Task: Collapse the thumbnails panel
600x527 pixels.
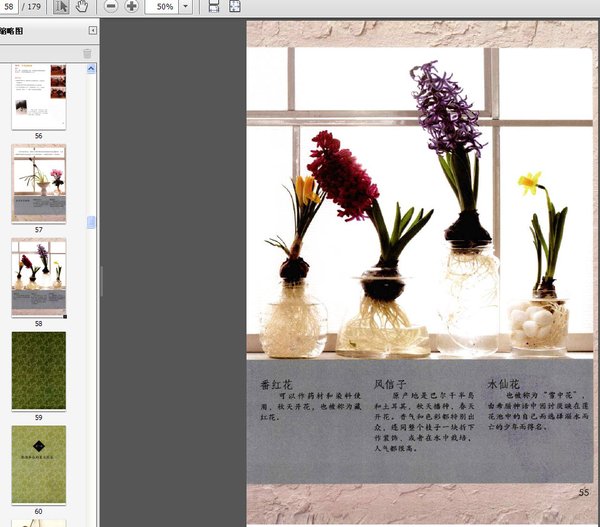Action: (x=93, y=31)
